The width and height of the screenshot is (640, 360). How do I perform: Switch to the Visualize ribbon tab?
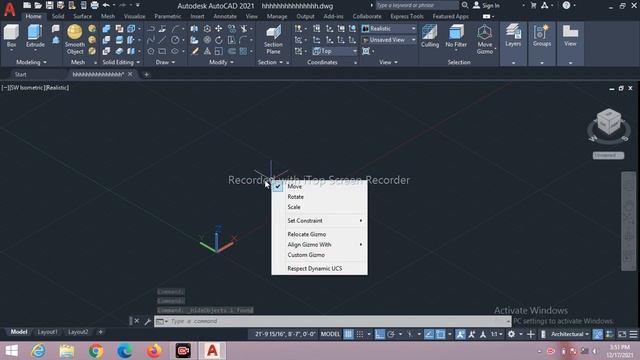(134, 16)
